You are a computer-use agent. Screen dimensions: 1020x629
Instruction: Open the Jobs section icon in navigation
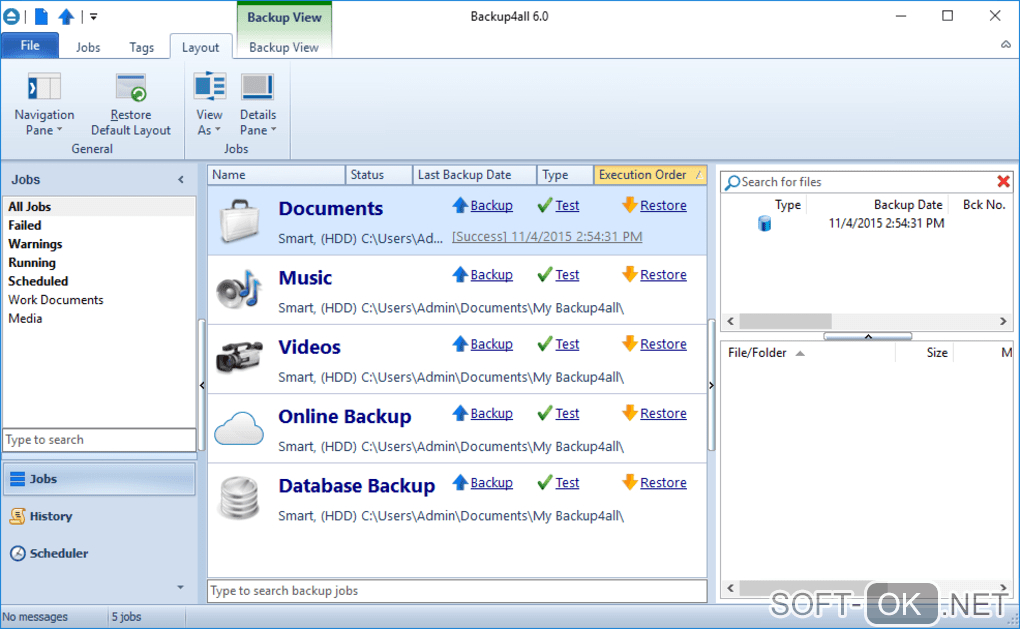pyautogui.click(x=18, y=479)
